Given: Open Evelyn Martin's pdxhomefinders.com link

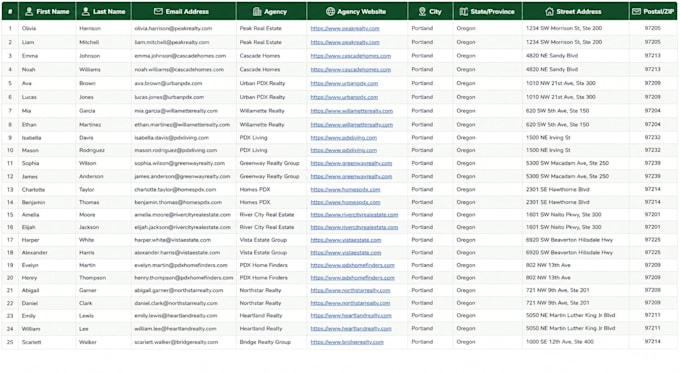Looking at the screenshot, I should tap(353, 265).
